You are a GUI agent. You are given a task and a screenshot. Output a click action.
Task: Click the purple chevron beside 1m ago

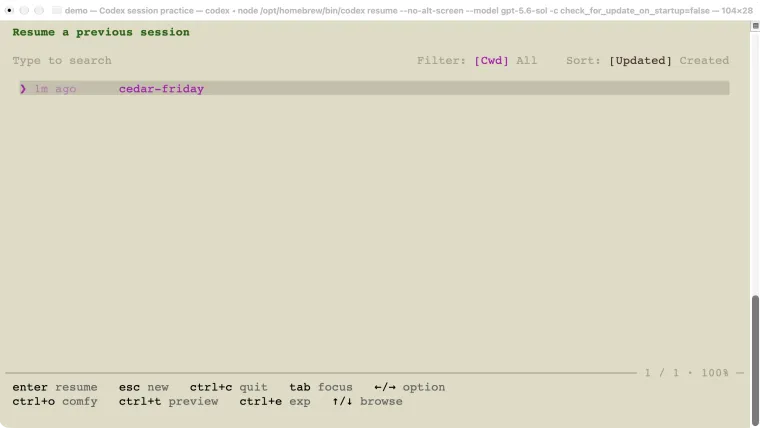tap(23, 89)
